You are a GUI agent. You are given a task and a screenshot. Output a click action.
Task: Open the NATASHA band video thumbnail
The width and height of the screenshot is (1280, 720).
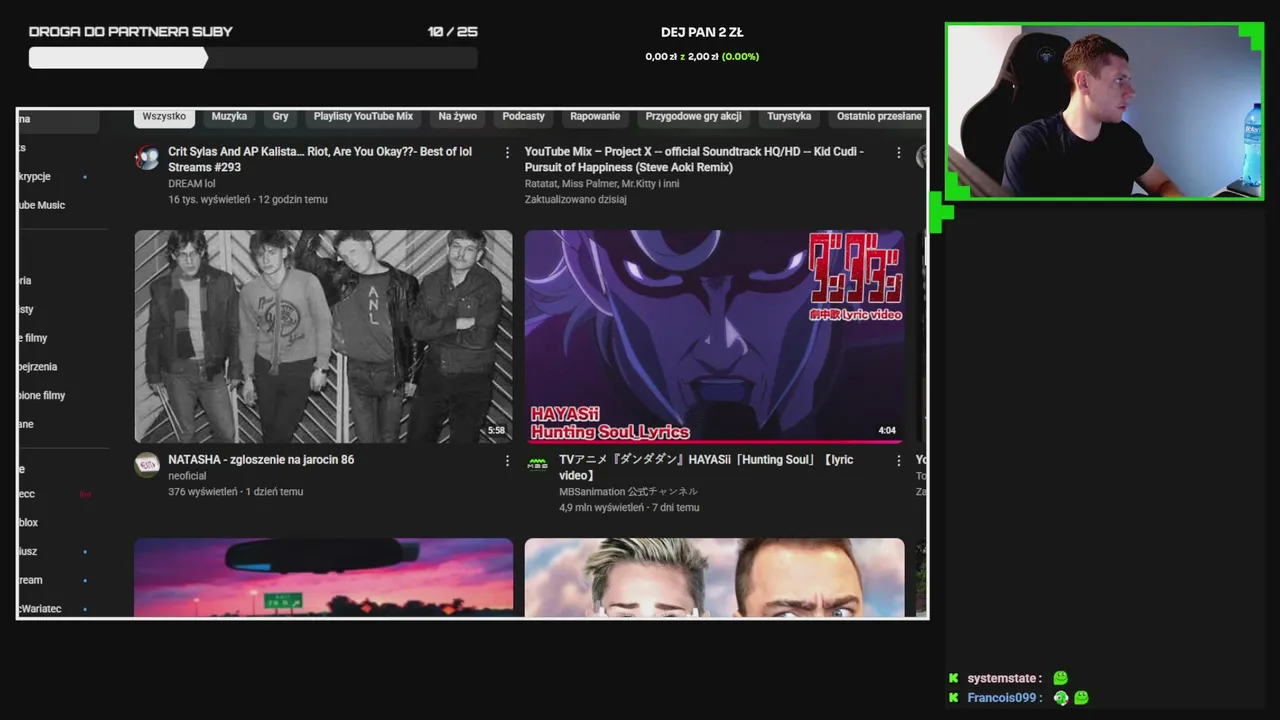click(x=324, y=336)
